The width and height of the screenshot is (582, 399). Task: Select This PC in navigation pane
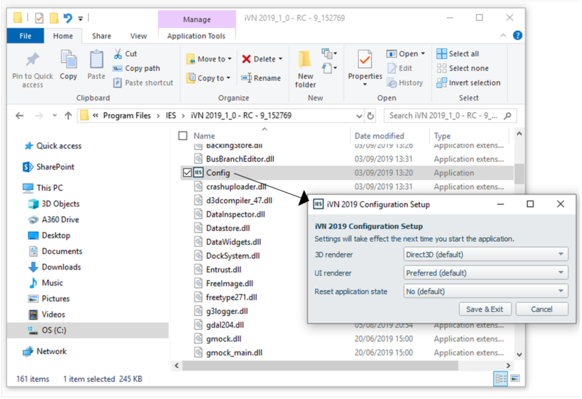[x=43, y=188]
